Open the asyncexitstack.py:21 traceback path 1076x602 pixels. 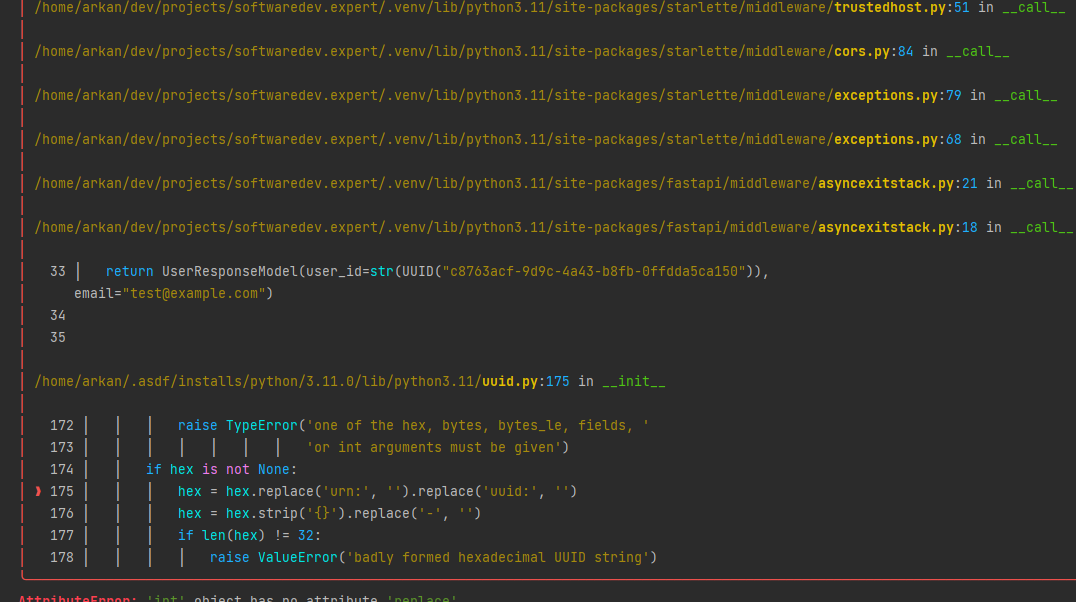(x=506, y=183)
